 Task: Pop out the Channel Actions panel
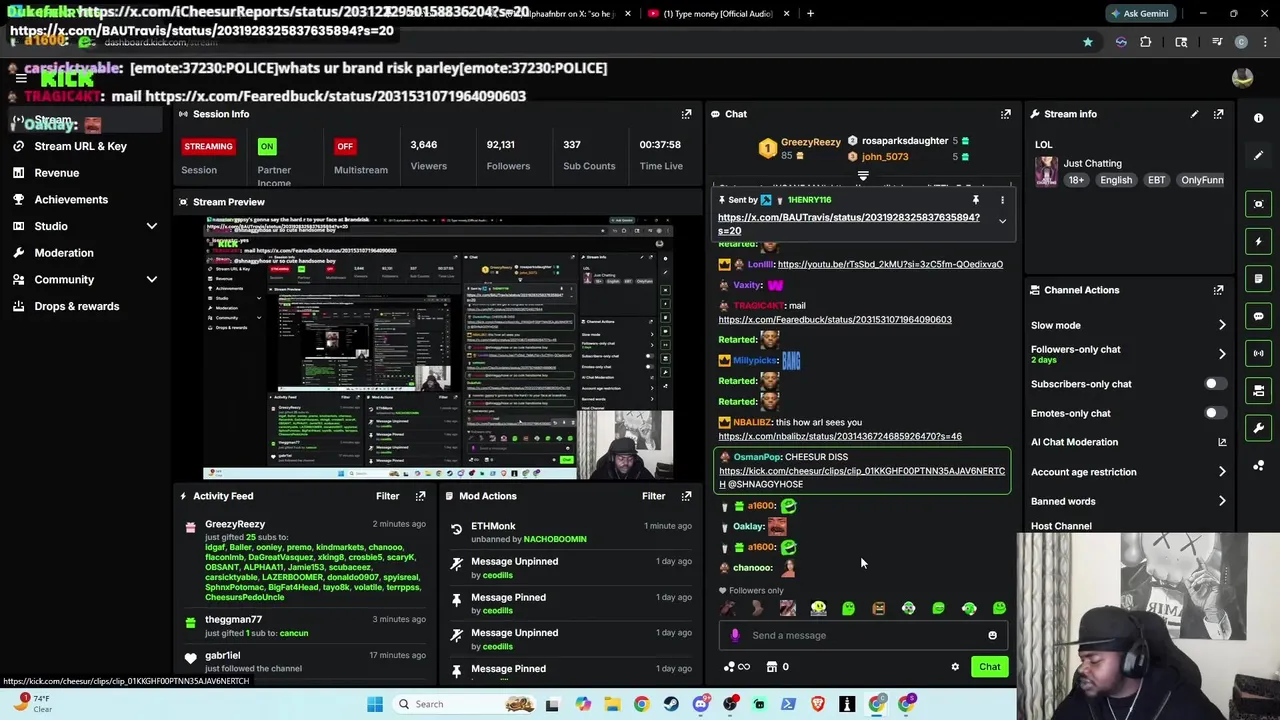[x=1218, y=290]
